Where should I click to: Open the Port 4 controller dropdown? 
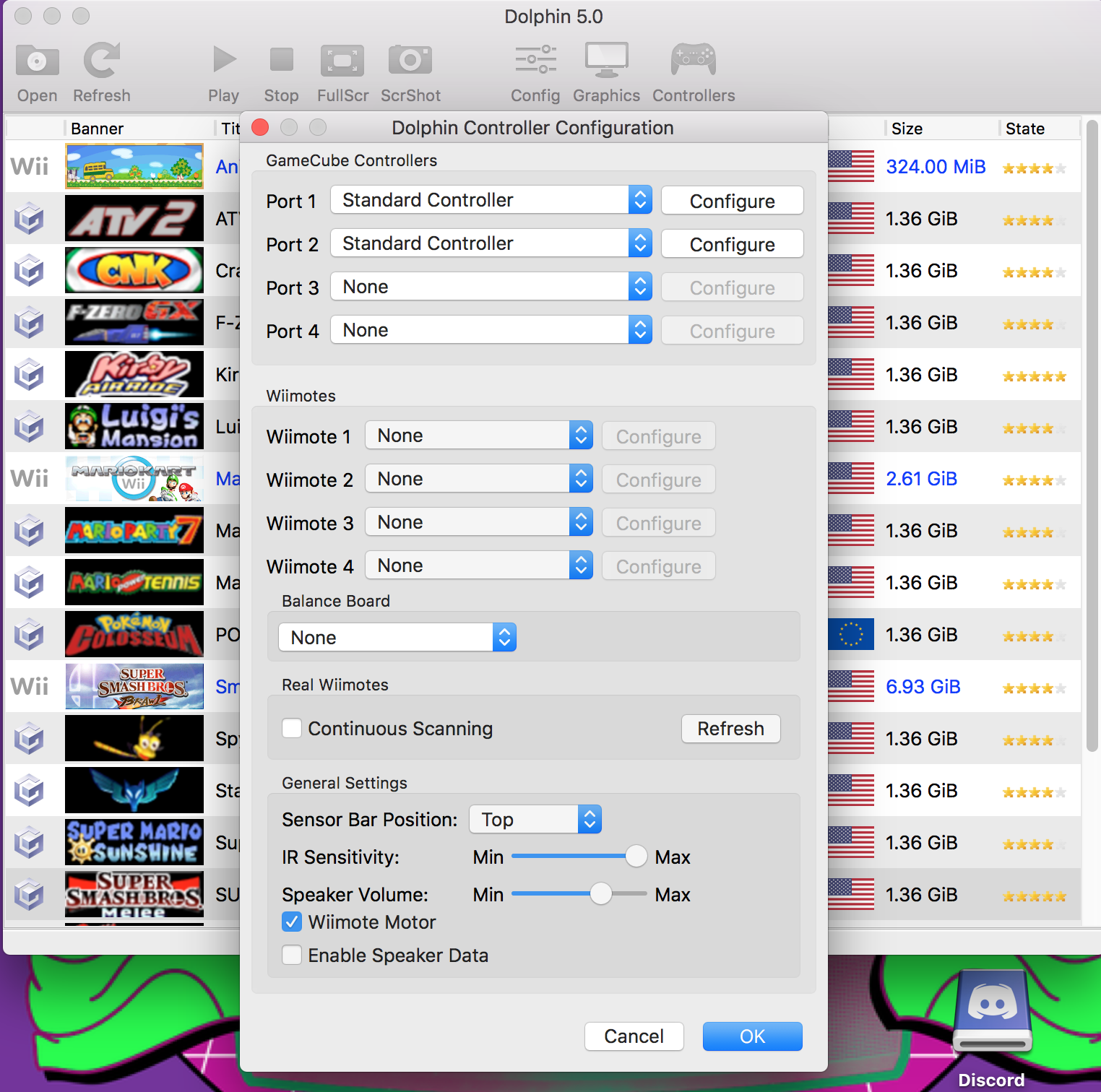coord(491,330)
